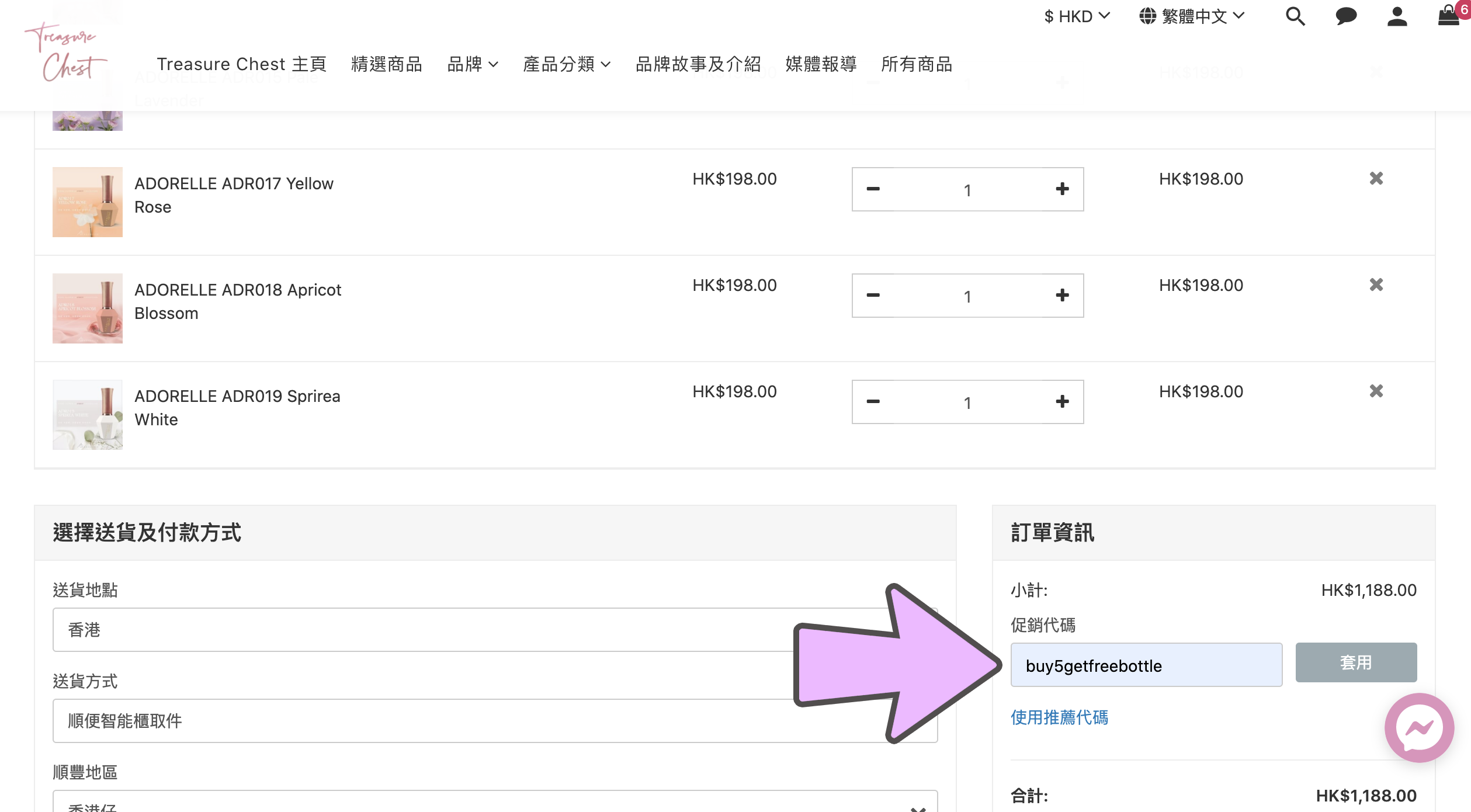
Task: Delete ADR019 Sprirea White item
Action: [1376, 391]
